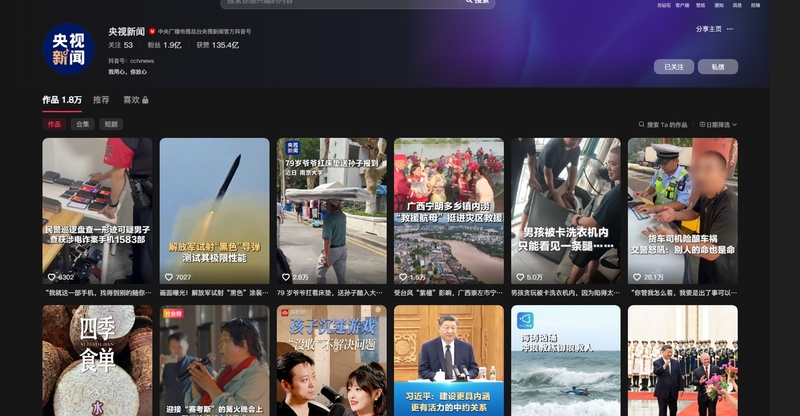Open 投稿 upload in the top bar
The height and width of the screenshot is (416, 800).
(x=755, y=5)
